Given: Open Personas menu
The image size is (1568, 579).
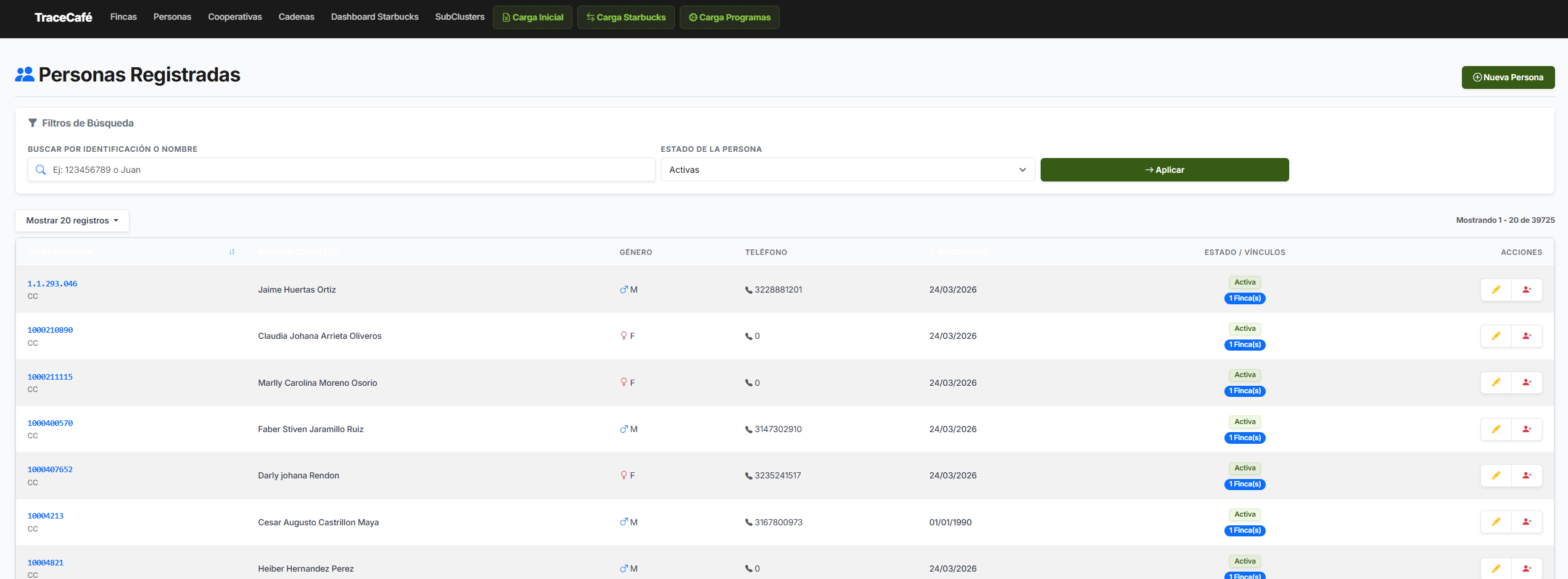Looking at the screenshot, I should click(172, 17).
